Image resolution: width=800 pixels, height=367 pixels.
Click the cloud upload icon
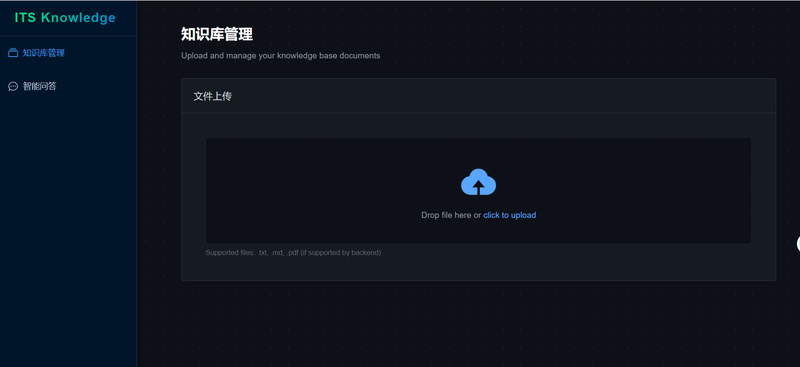pyautogui.click(x=479, y=182)
